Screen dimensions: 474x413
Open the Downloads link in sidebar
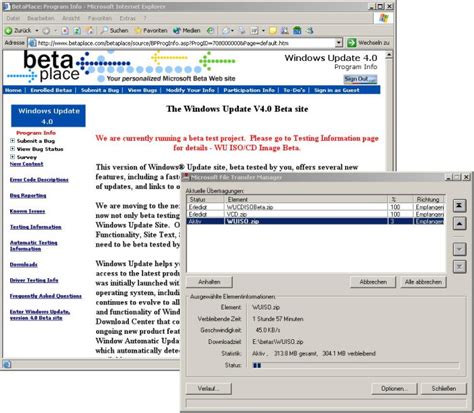pyautogui.click(x=24, y=265)
